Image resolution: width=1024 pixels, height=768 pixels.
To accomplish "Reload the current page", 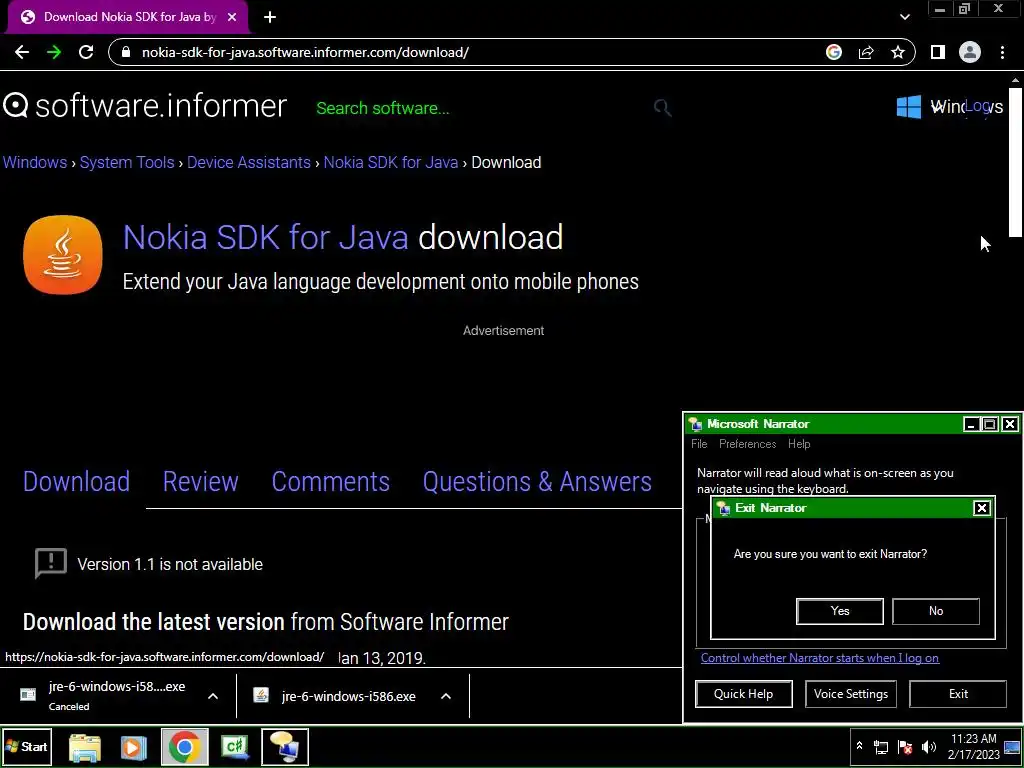I will pos(86,53).
